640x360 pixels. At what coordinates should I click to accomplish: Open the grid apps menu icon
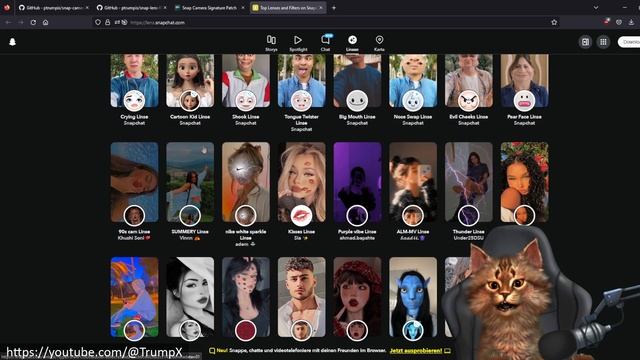pyautogui.click(x=603, y=42)
